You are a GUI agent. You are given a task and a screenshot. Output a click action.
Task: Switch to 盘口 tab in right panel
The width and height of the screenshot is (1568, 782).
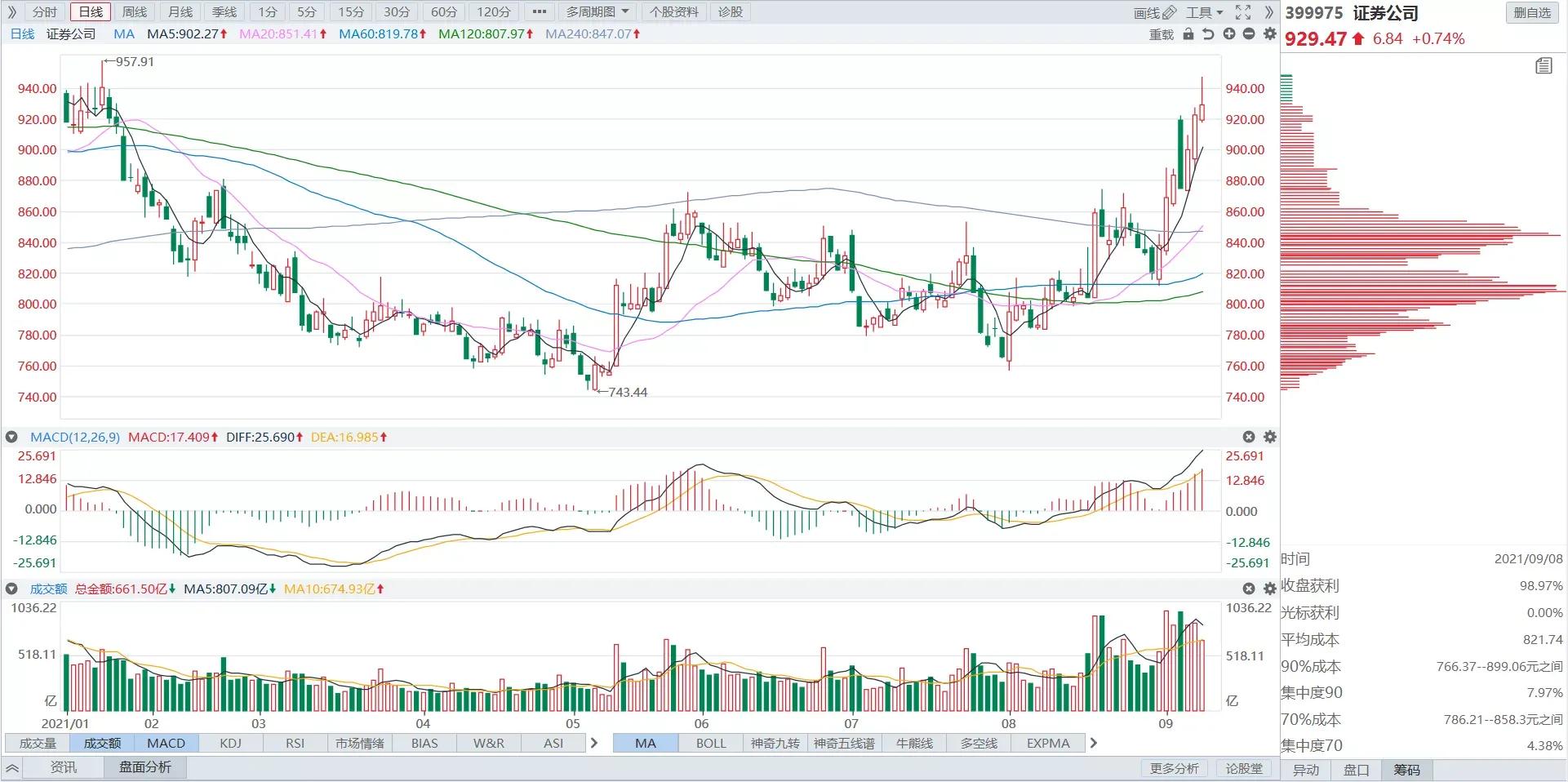pos(1356,770)
